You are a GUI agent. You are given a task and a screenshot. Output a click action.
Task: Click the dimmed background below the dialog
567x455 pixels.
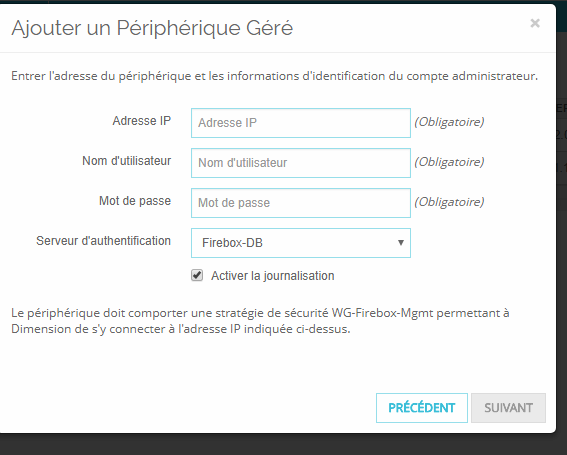pyautogui.click(x=284, y=445)
